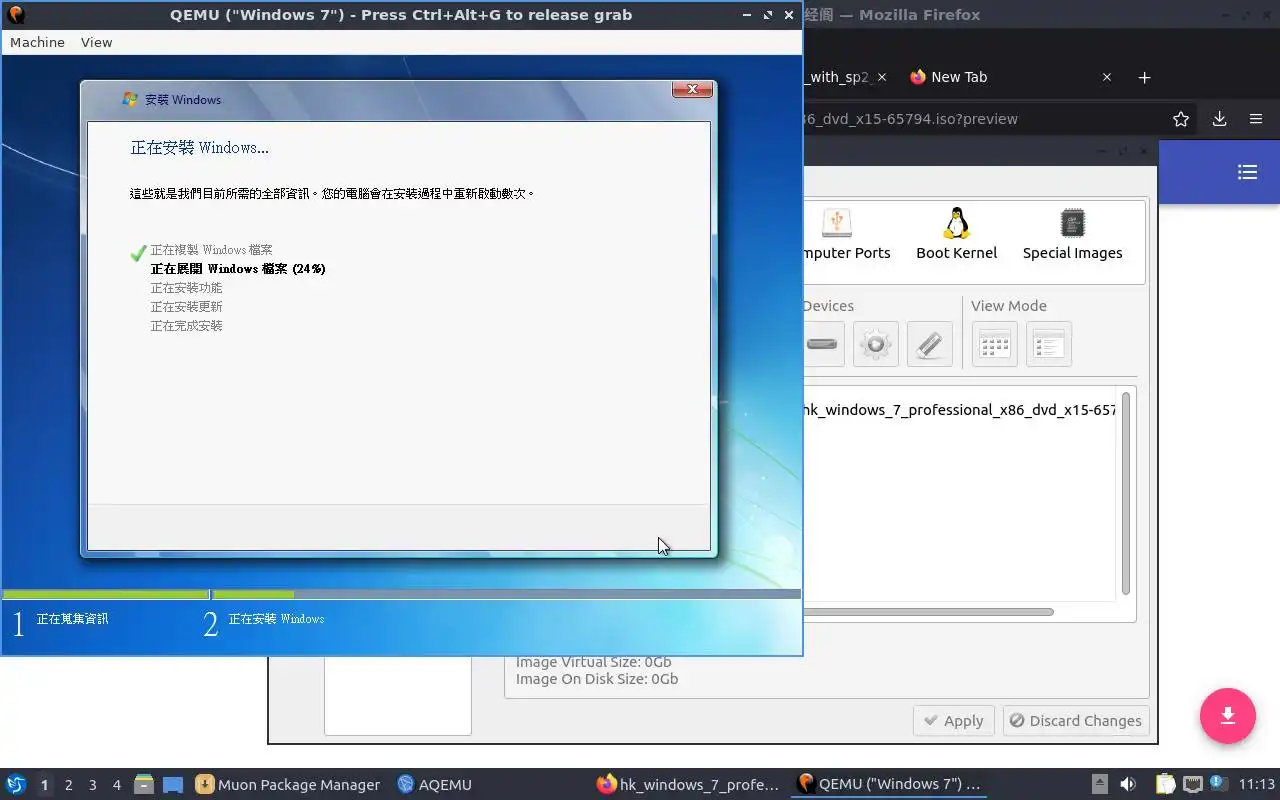
Task: Click the 11:13 panel clock
Action: tap(1257, 785)
